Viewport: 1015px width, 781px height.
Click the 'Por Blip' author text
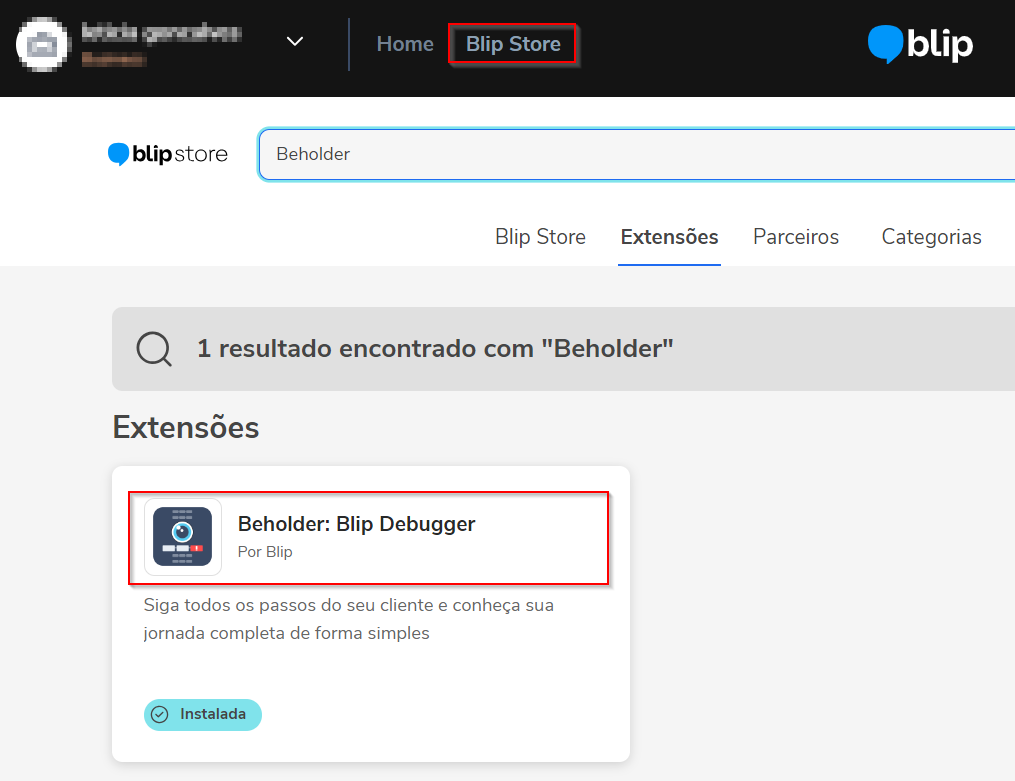[265, 552]
